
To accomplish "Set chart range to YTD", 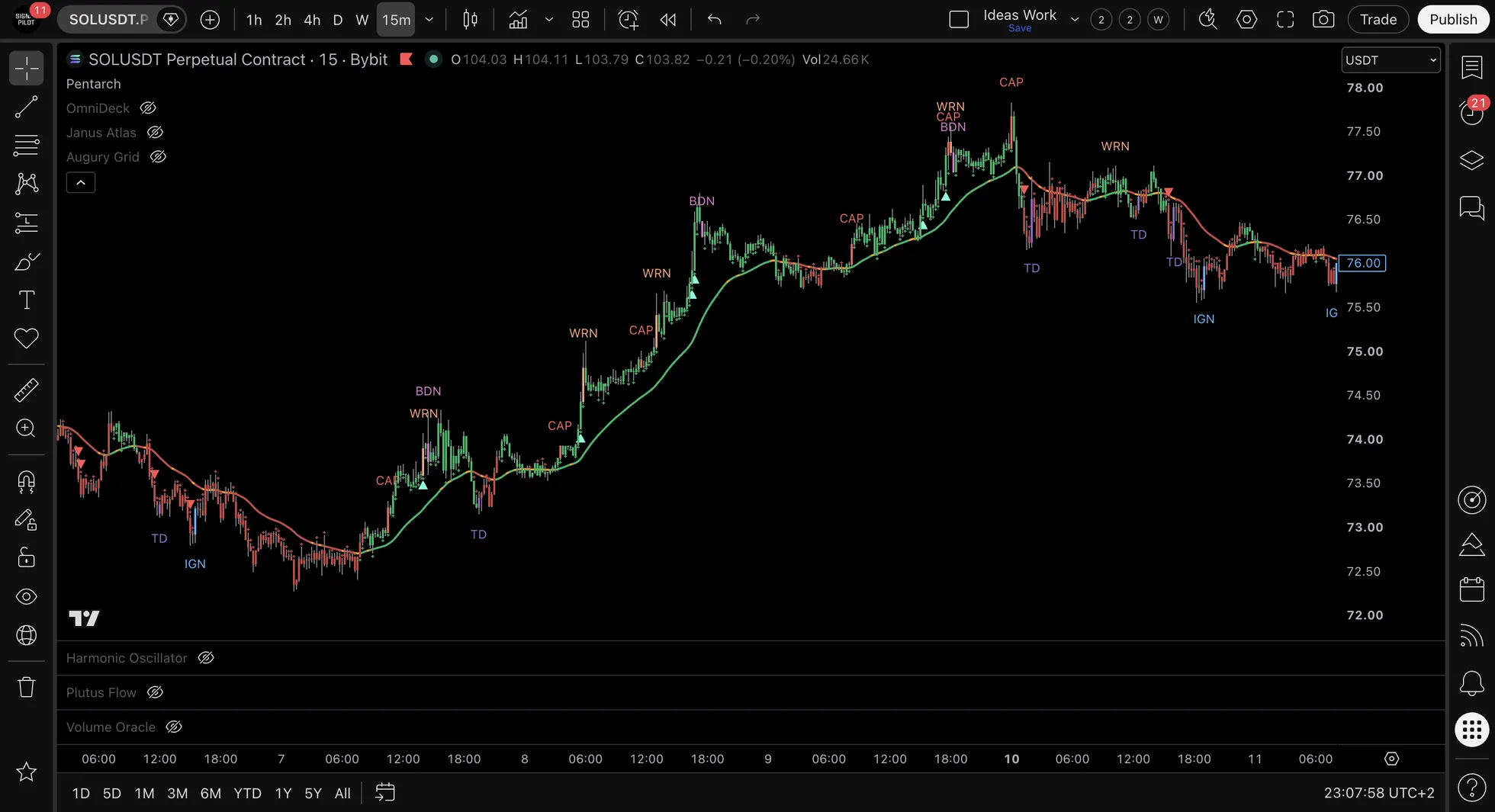I will pos(247,793).
